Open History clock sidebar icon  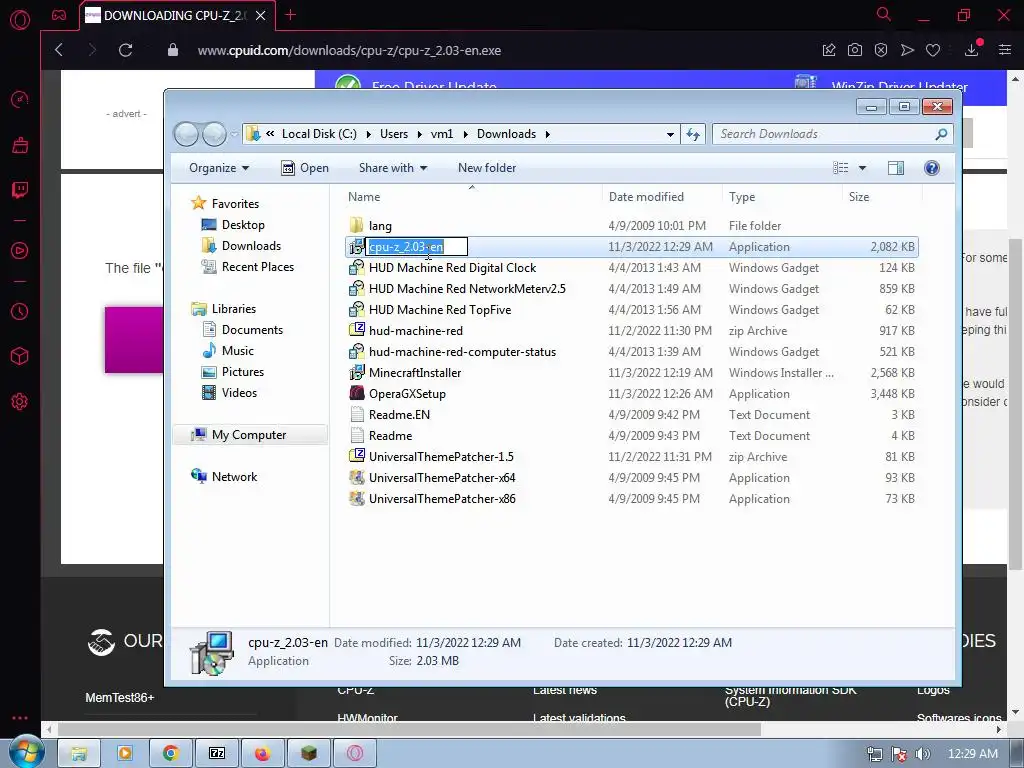point(20,312)
